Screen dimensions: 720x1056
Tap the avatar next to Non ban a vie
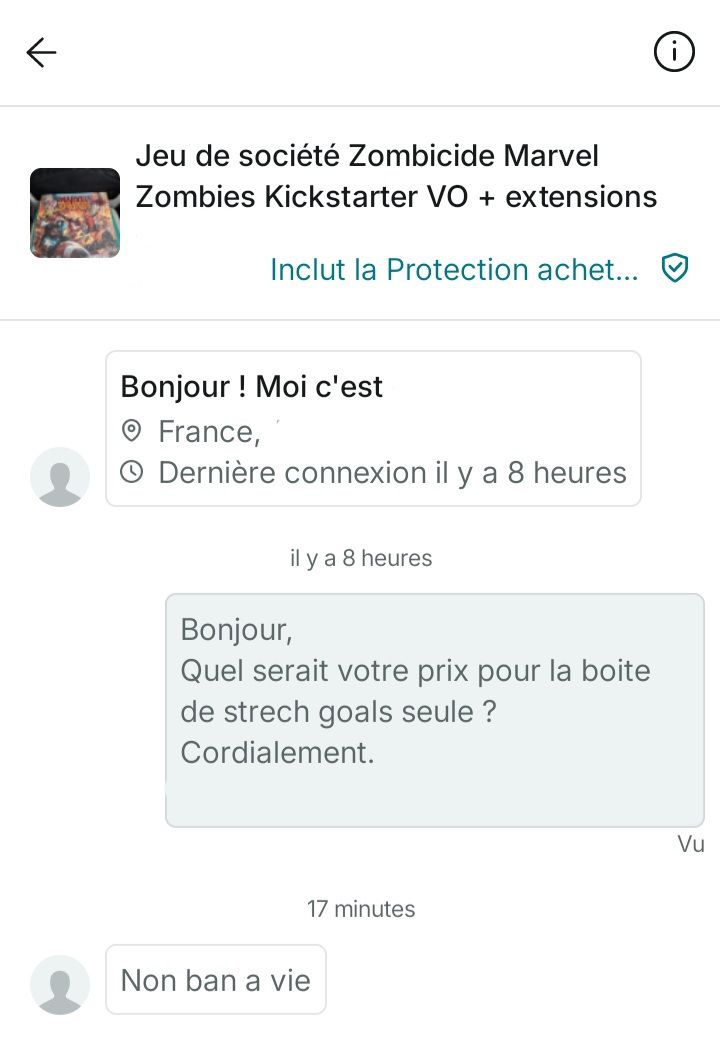(x=60, y=984)
